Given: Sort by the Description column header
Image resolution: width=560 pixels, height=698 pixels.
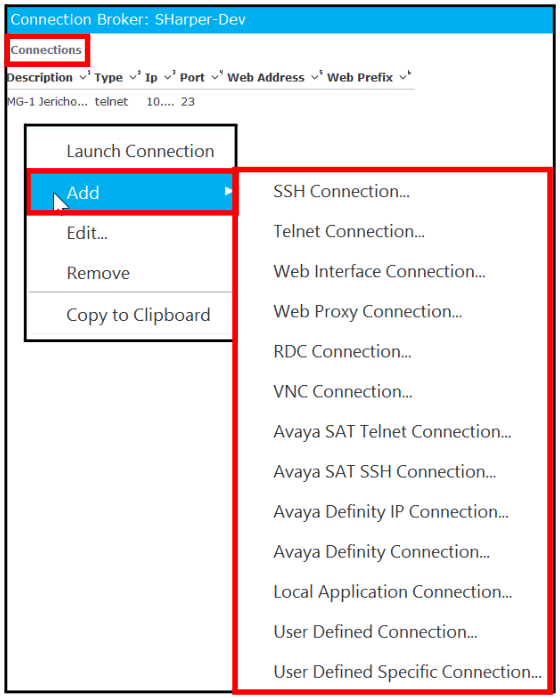Looking at the screenshot, I should [x=40, y=77].
